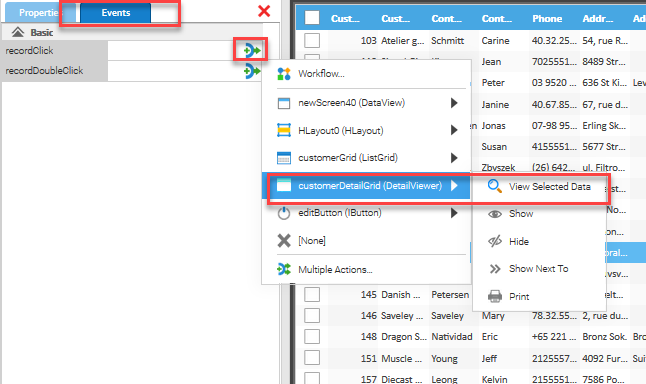Click the eye icon beside Show

click(495, 214)
